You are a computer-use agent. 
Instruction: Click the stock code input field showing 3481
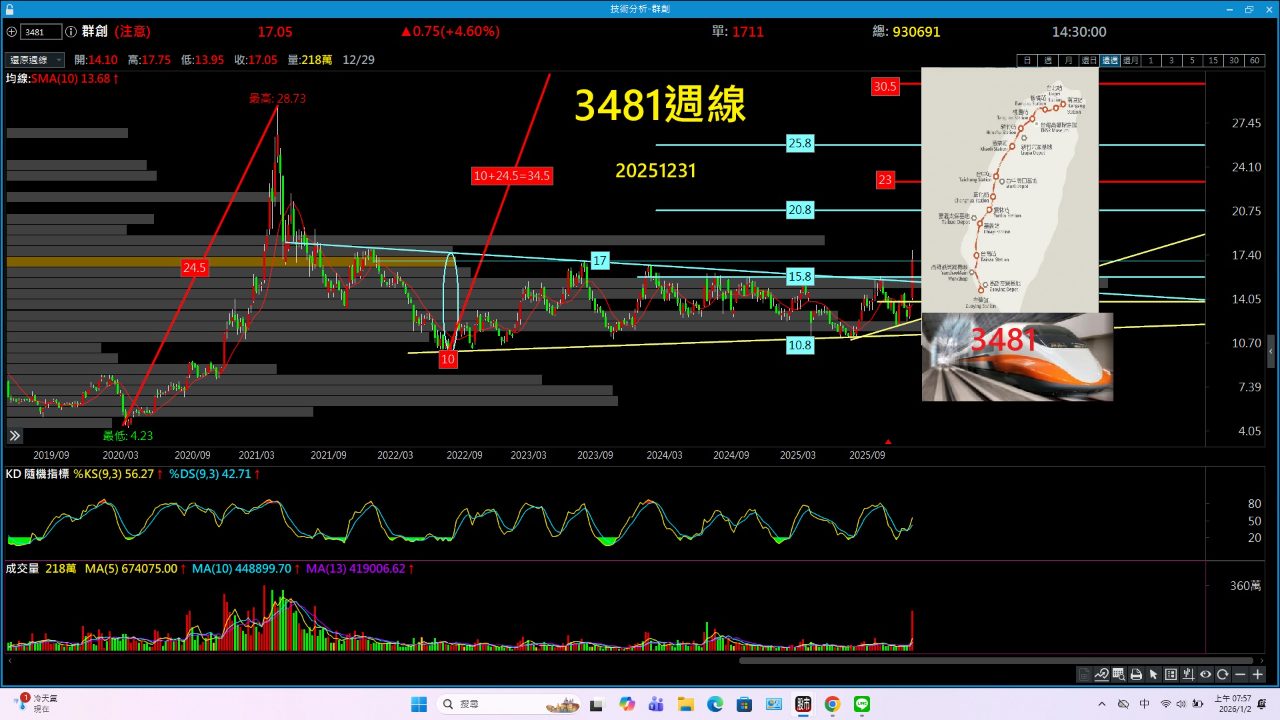point(40,31)
